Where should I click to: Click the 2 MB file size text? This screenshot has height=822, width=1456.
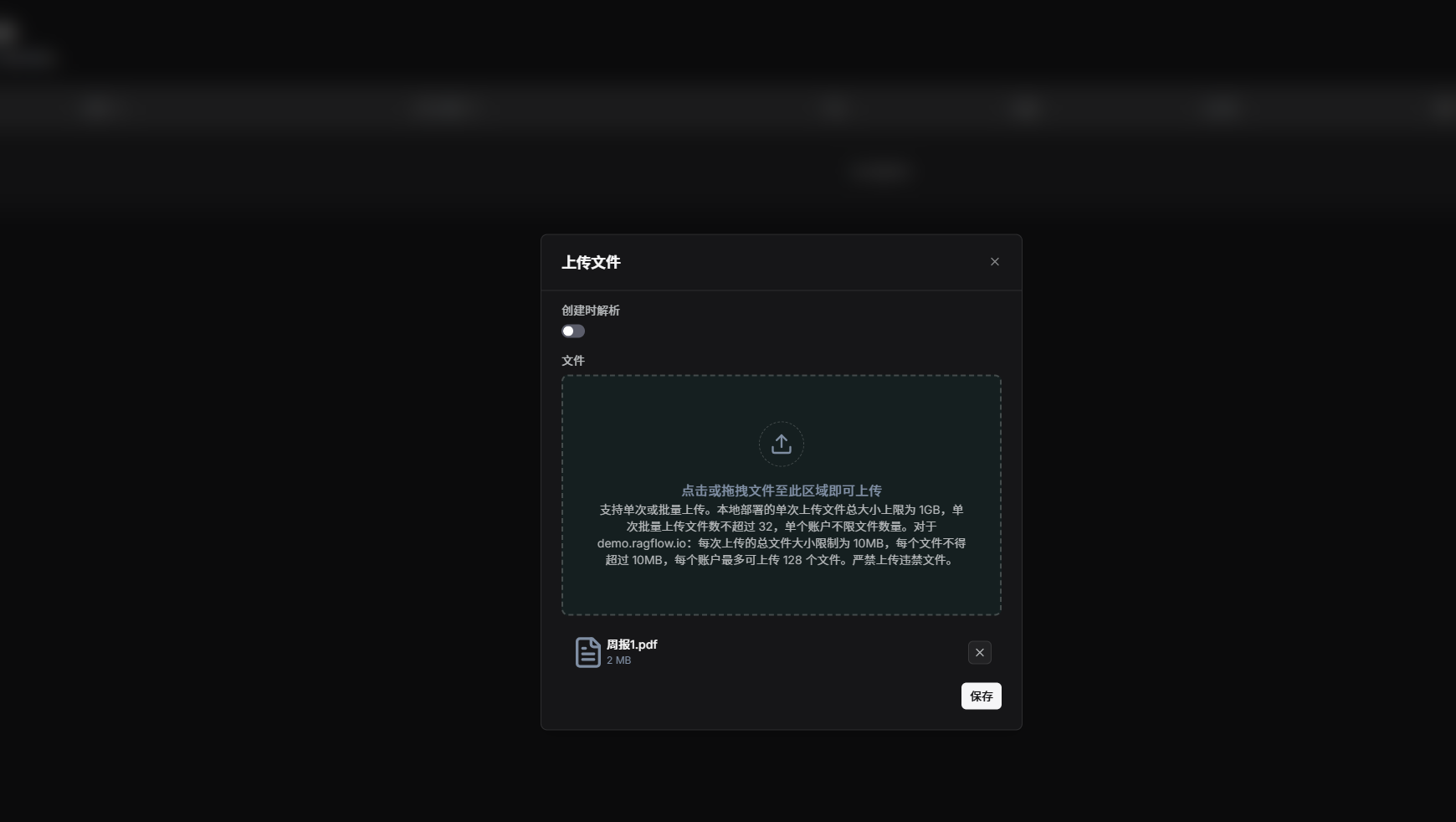click(618, 660)
